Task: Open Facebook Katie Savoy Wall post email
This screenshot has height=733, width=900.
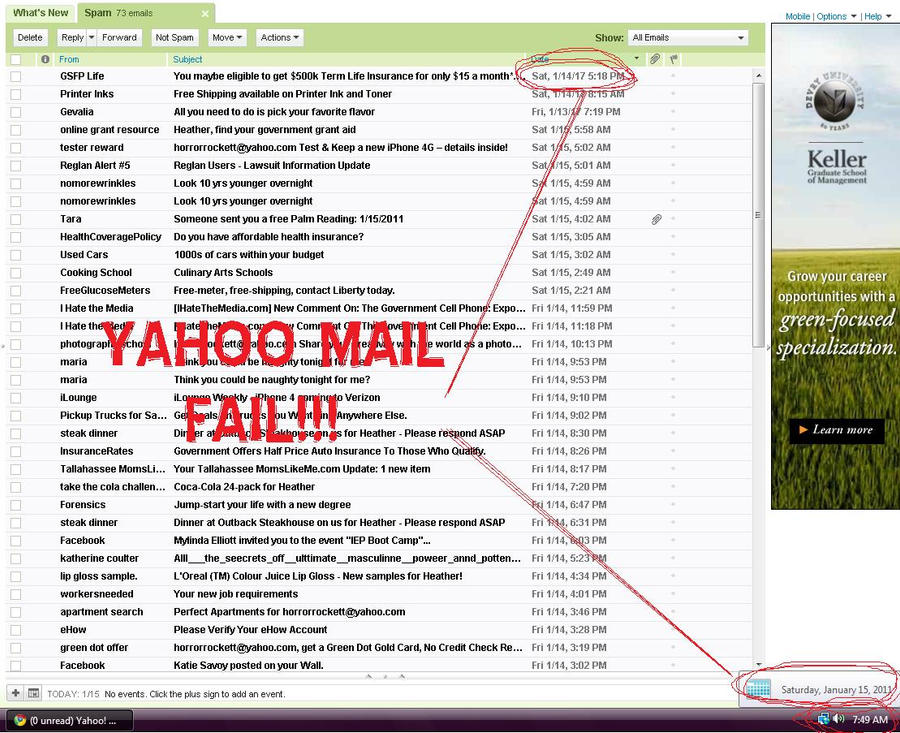Action: point(249,665)
